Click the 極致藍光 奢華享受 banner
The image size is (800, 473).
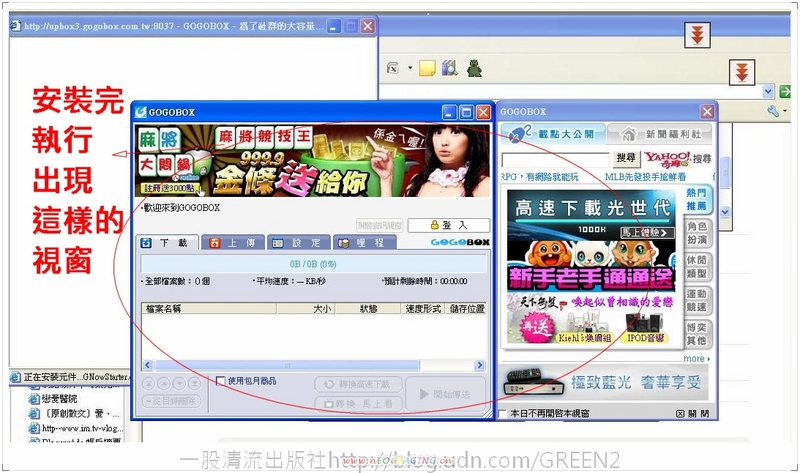(x=605, y=383)
